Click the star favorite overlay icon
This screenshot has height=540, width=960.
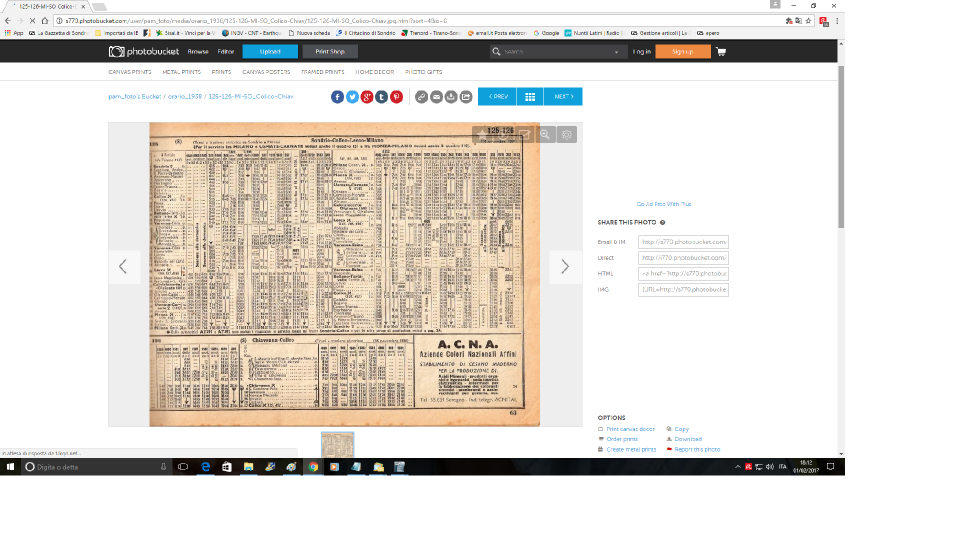coord(482,135)
